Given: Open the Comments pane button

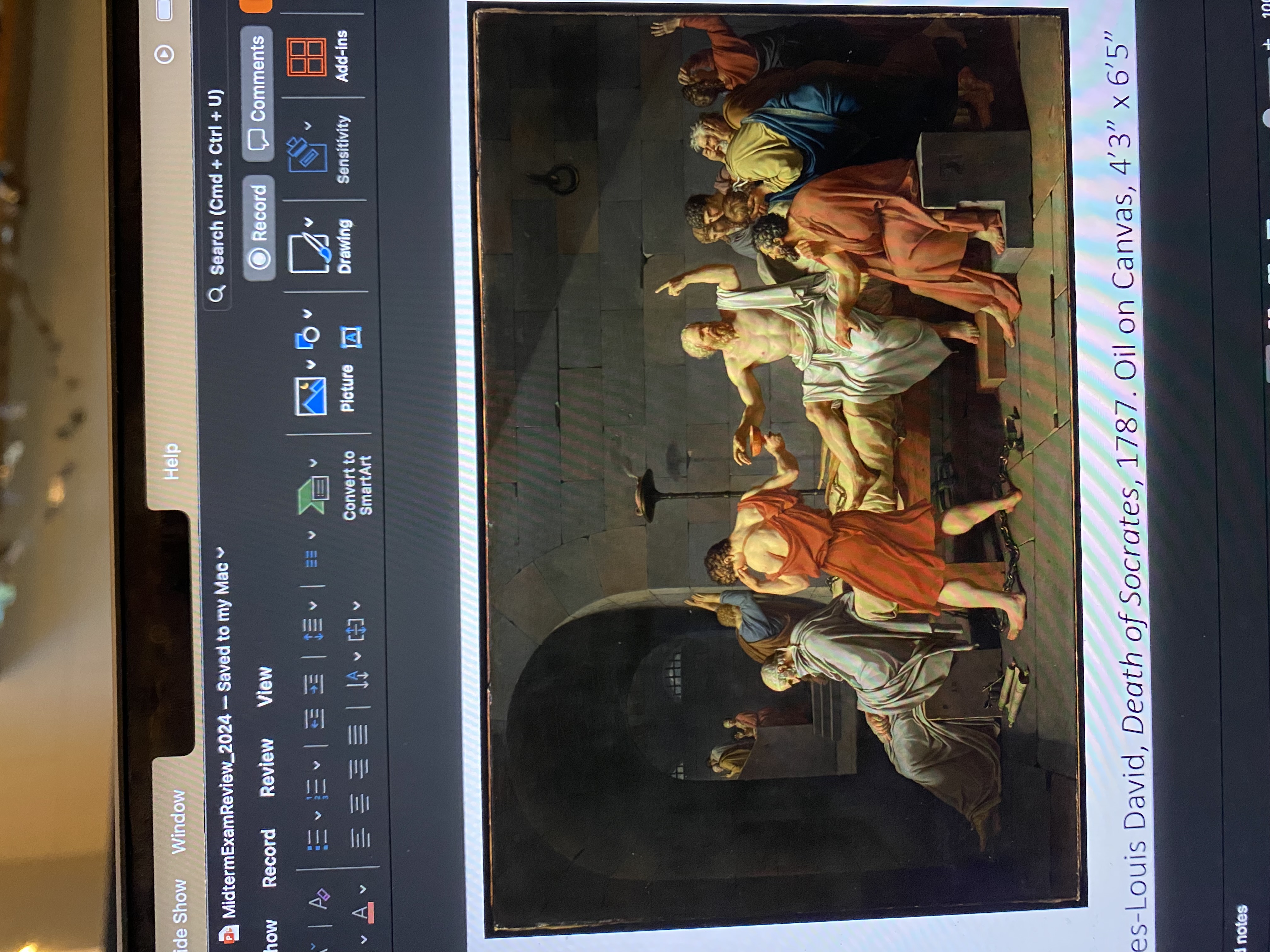Looking at the screenshot, I should [257, 93].
